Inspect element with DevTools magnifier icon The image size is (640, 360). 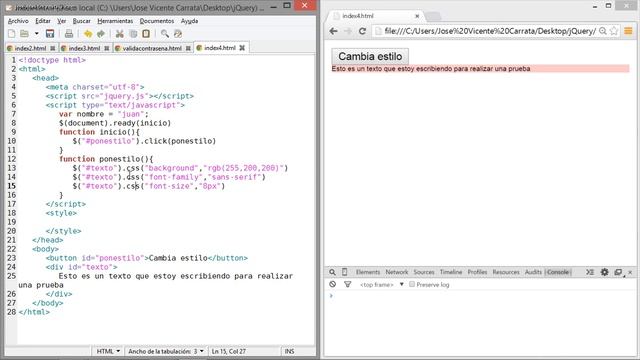(333, 272)
